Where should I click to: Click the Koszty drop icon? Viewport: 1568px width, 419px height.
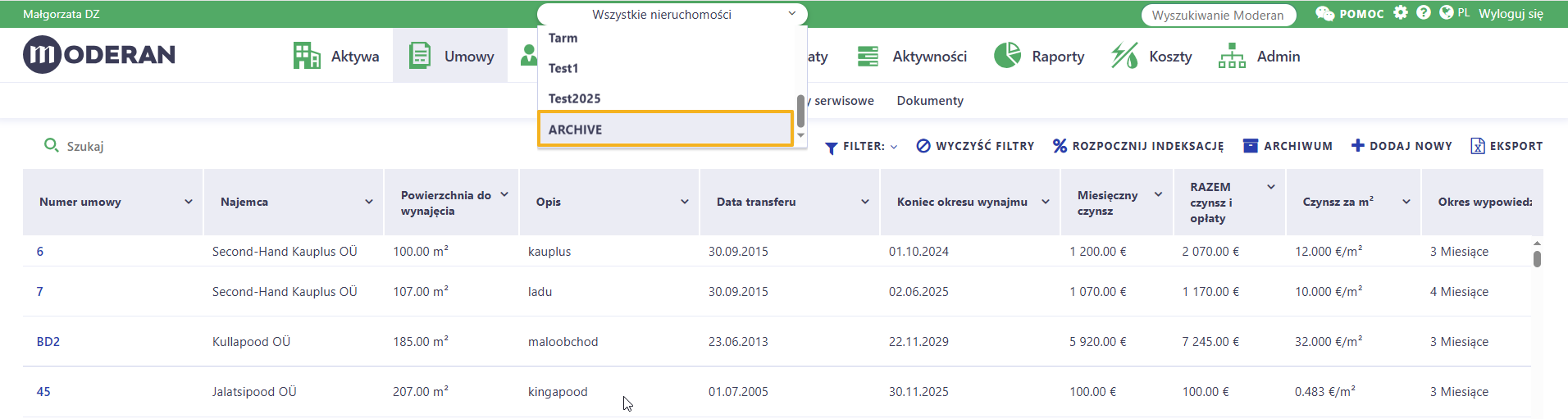1124,56
